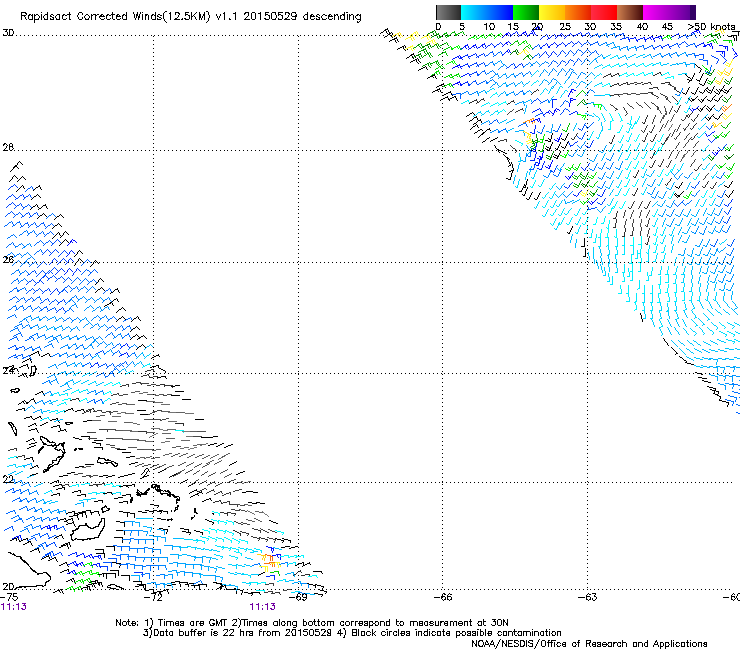
Task: Click the '>50 knots' legend label
Action: 711,26
